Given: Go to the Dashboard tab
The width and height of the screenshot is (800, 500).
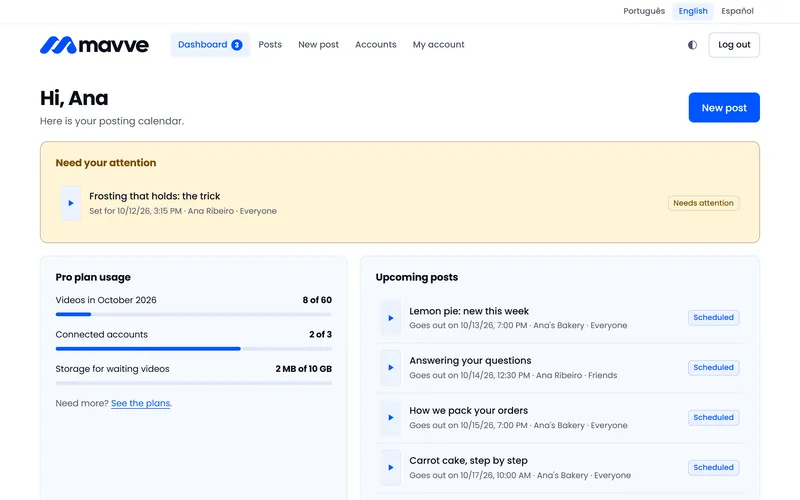Looking at the screenshot, I should (x=210, y=45).
